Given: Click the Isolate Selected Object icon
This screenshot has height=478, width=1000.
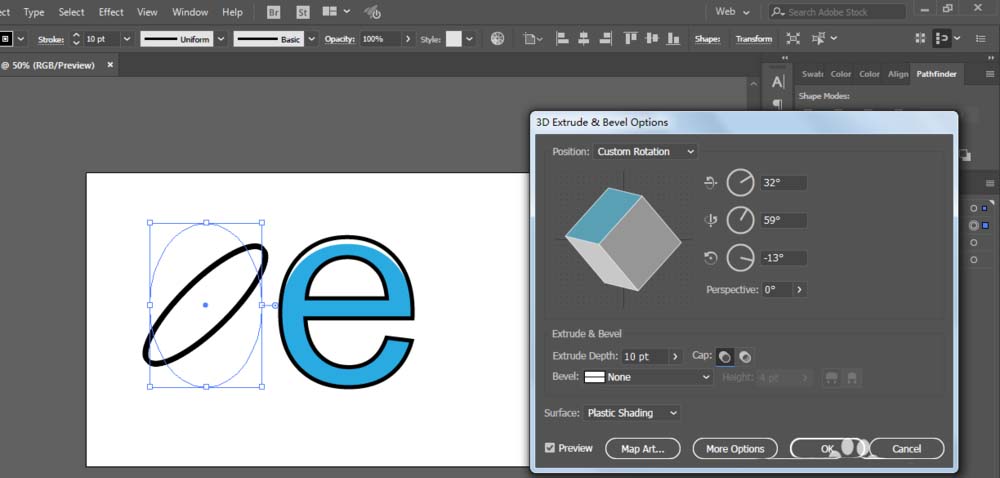Looking at the screenshot, I should point(793,39).
